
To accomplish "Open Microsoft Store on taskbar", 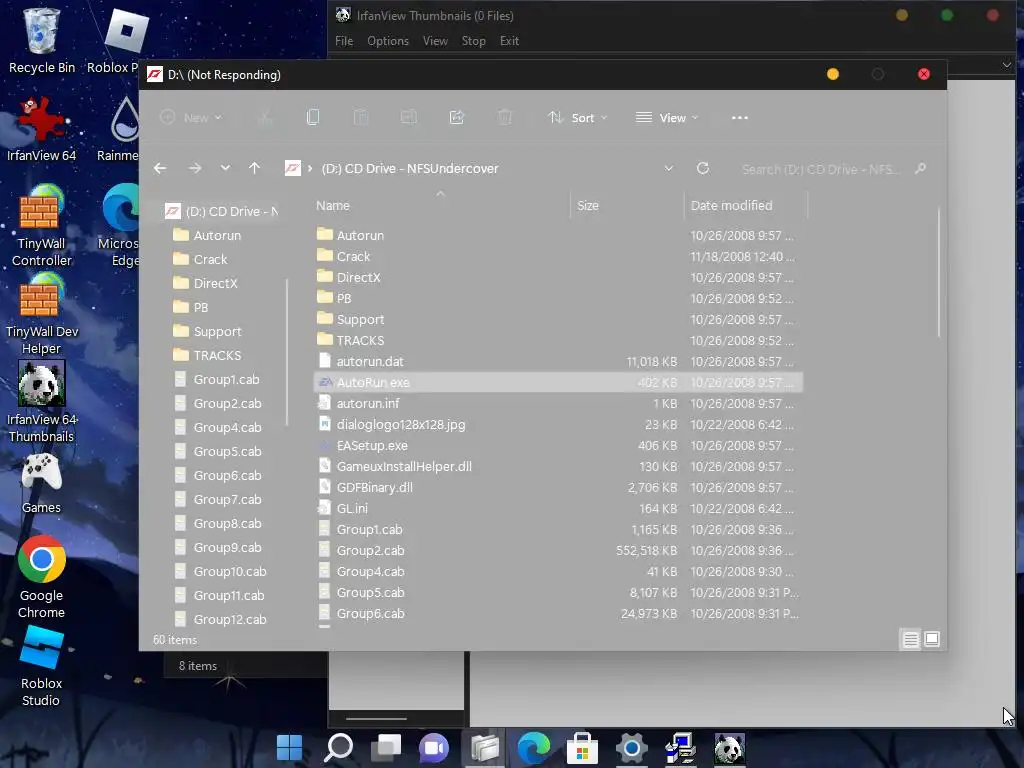I will coord(582,748).
